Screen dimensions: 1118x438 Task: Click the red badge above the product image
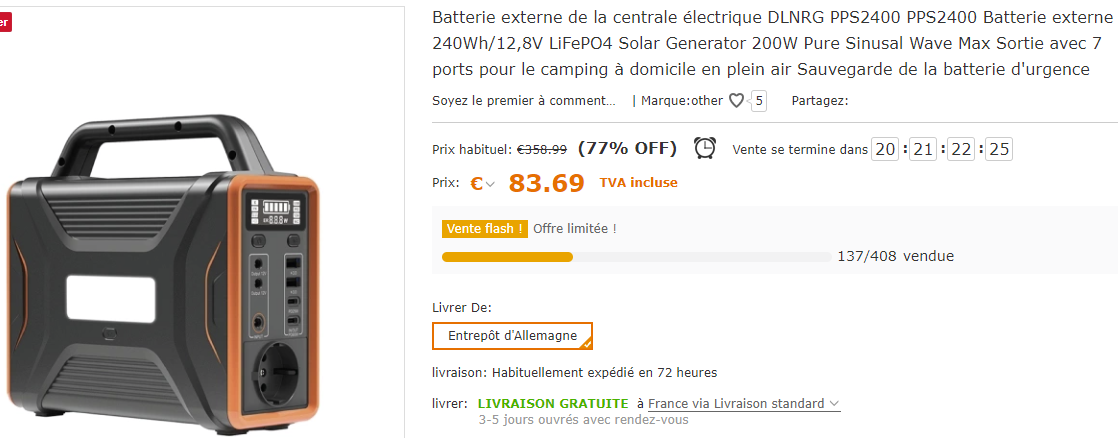5,22
